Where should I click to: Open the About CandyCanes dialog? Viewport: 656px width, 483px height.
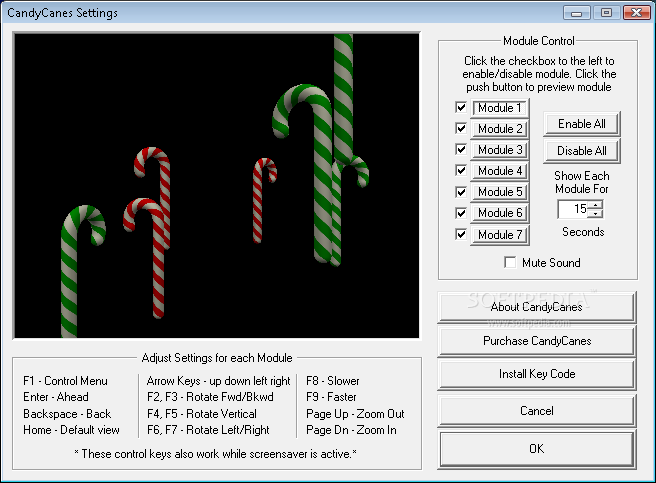click(537, 307)
